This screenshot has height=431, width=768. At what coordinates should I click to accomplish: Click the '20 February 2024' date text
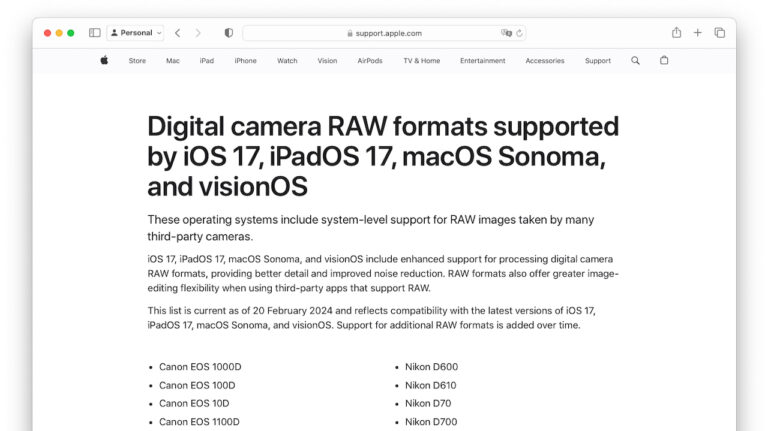(x=292, y=311)
